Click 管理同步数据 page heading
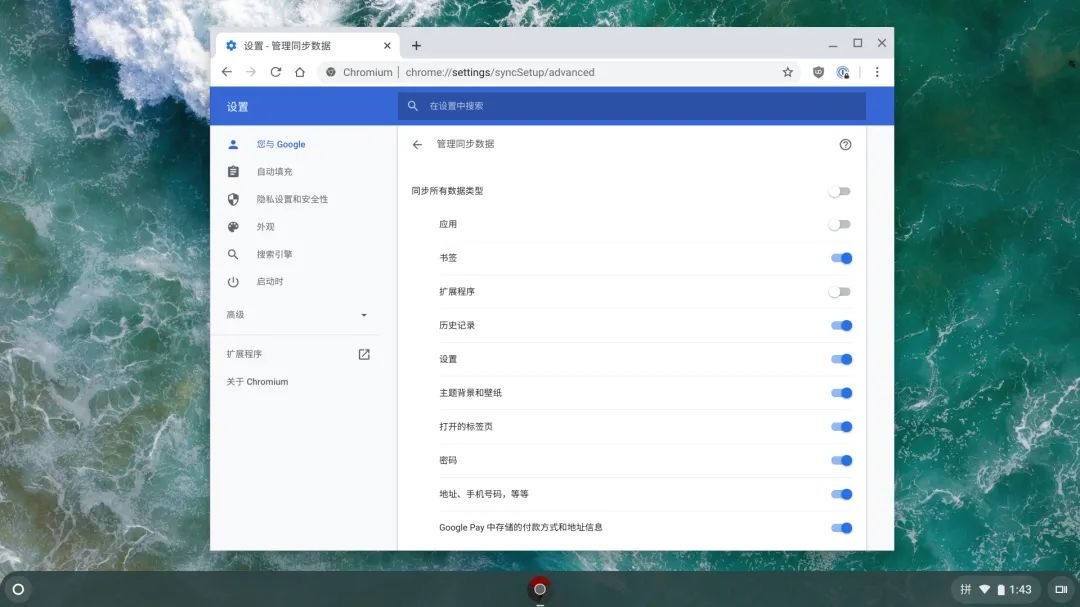 [x=465, y=144]
